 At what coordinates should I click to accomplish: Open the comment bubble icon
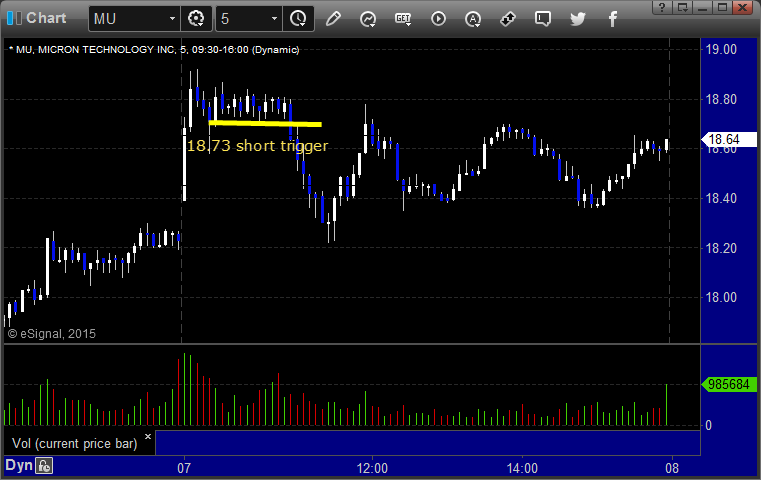[543, 19]
